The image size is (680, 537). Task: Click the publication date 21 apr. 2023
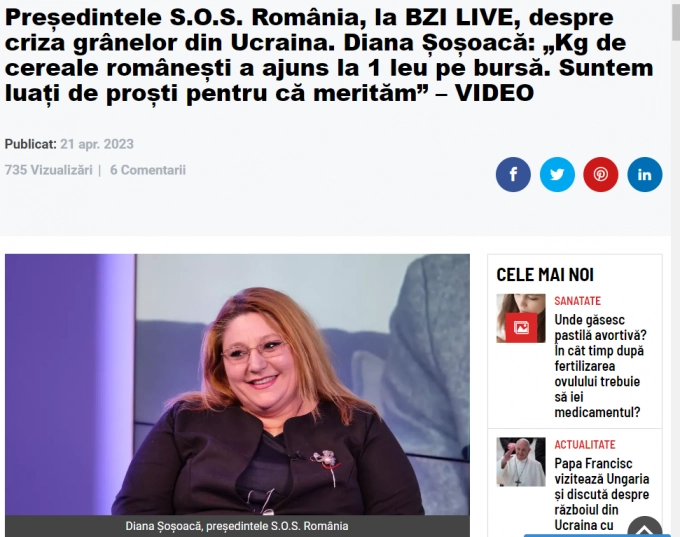coord(97,144)
